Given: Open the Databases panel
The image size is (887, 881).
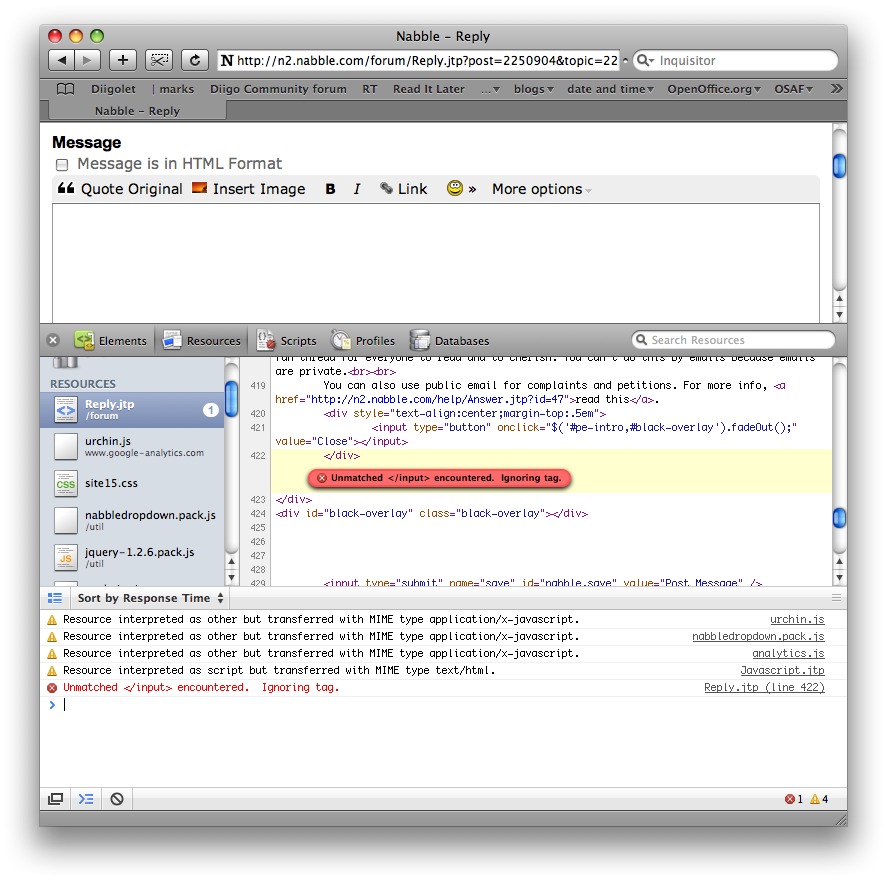Looking at the screenshot, I should [x=449, y=340].
